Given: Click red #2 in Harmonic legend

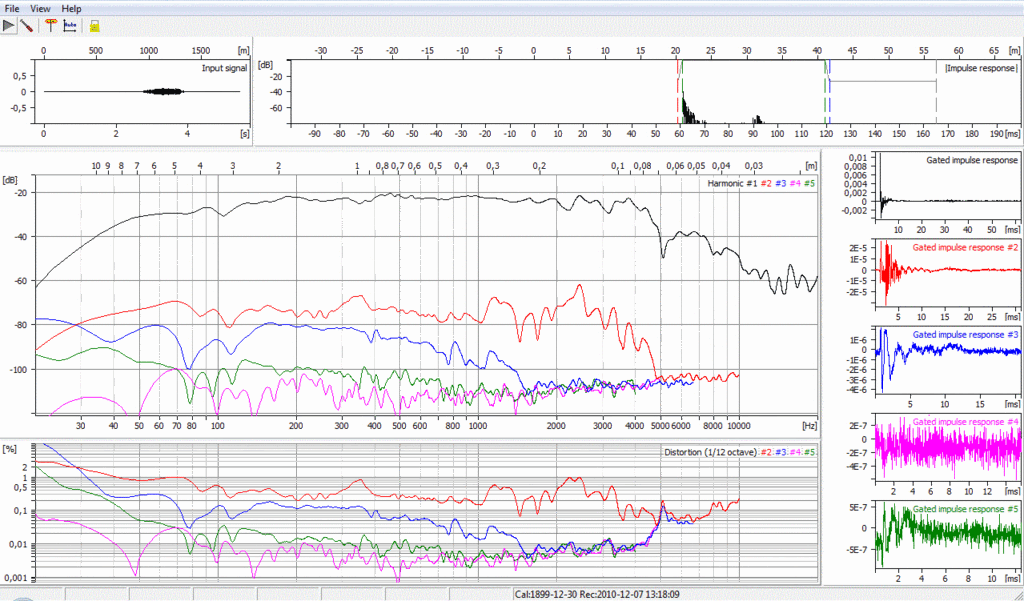Looking at the screenshot, I should [x=764, y=184].
